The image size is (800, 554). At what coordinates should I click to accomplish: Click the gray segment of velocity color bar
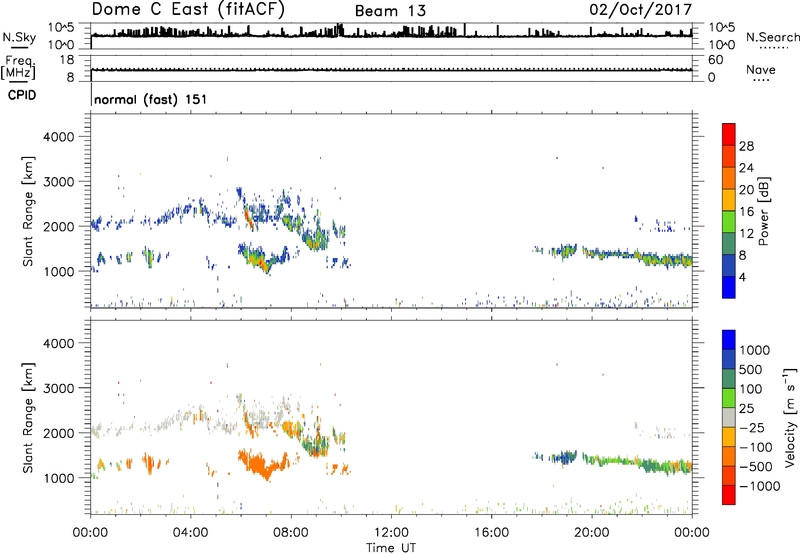point(729,417)
